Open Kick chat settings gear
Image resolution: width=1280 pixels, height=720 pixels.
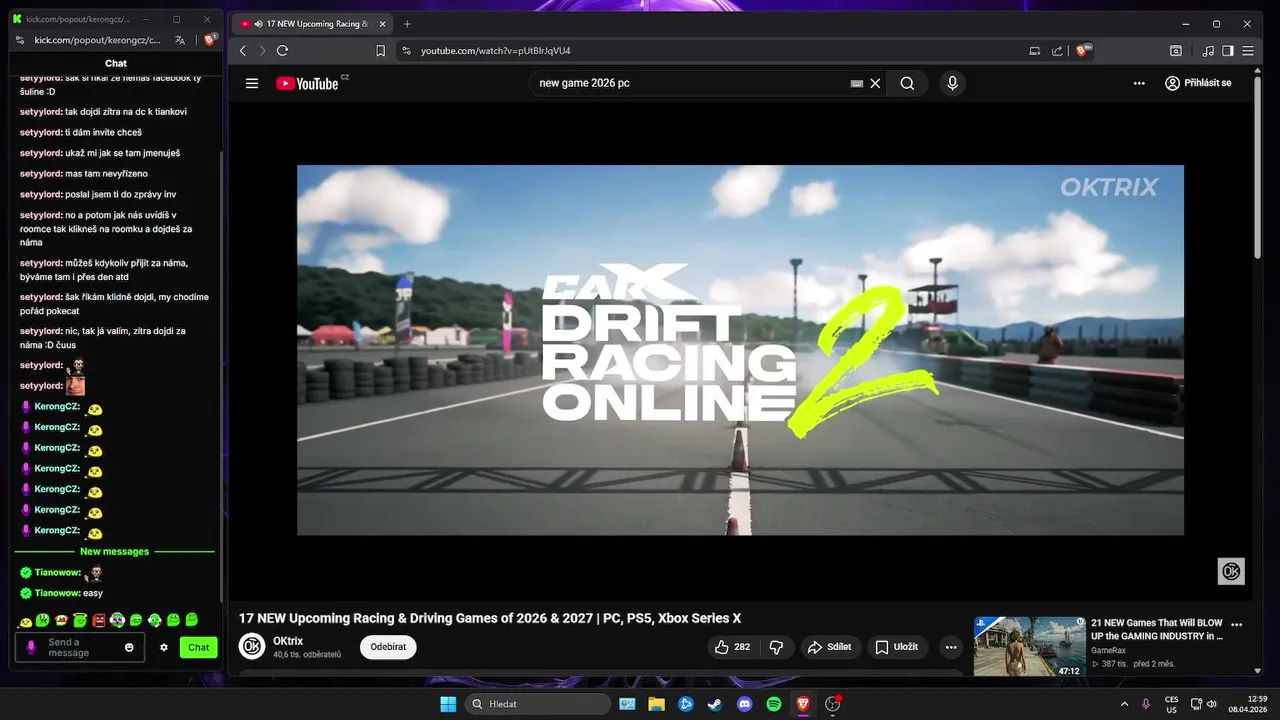(164, 647)
